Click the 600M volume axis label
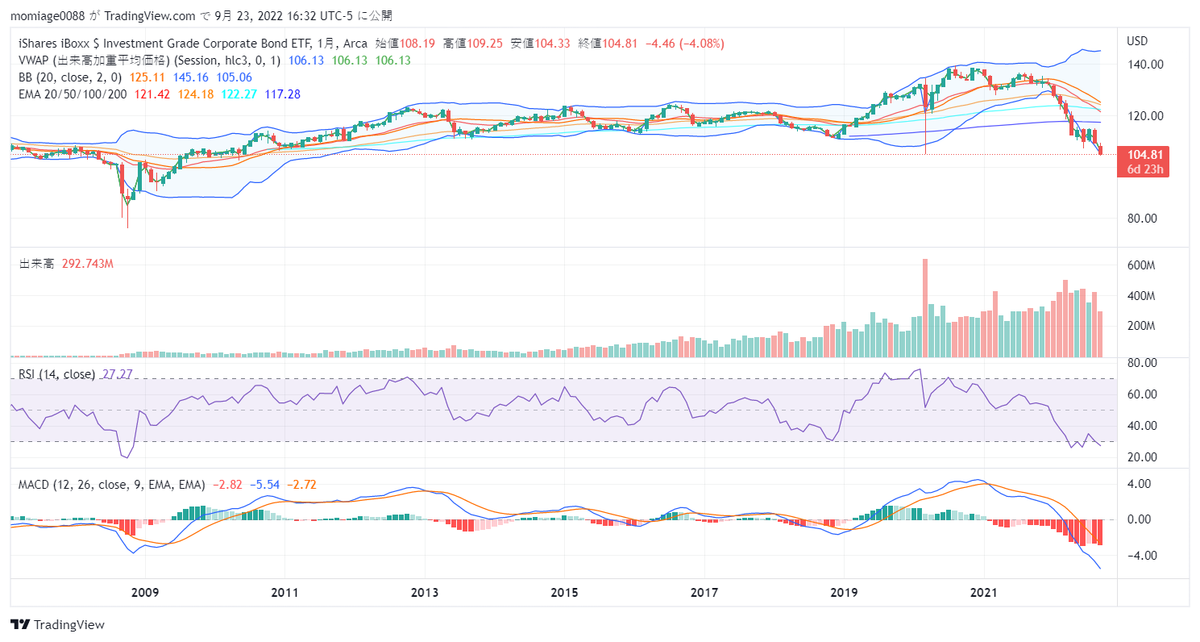 click(1142, 265)
